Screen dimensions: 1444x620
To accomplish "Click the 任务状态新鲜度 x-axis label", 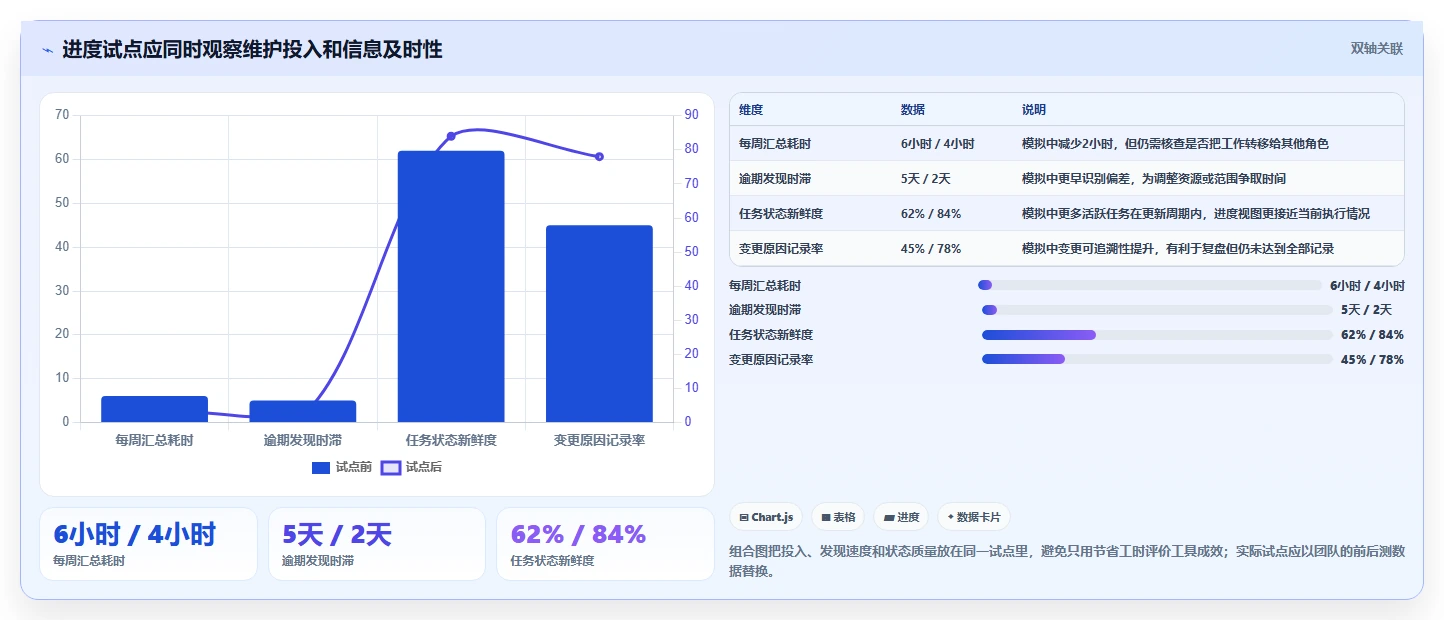I will click(x=451, y=440).
